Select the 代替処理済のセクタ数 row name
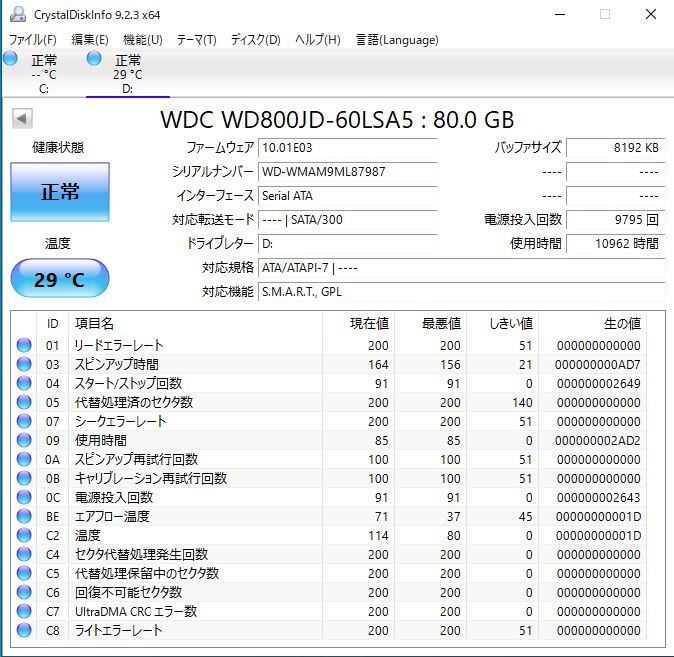This screenshot has height=657, width=674. click(x=134, y=402)
